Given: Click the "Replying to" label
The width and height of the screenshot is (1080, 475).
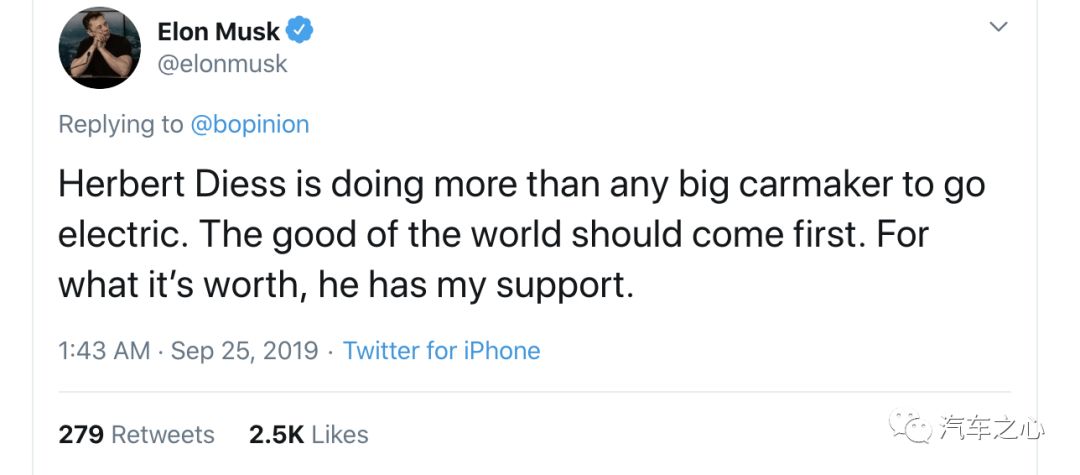Looking at the screenshot, I should click(120, 124).
